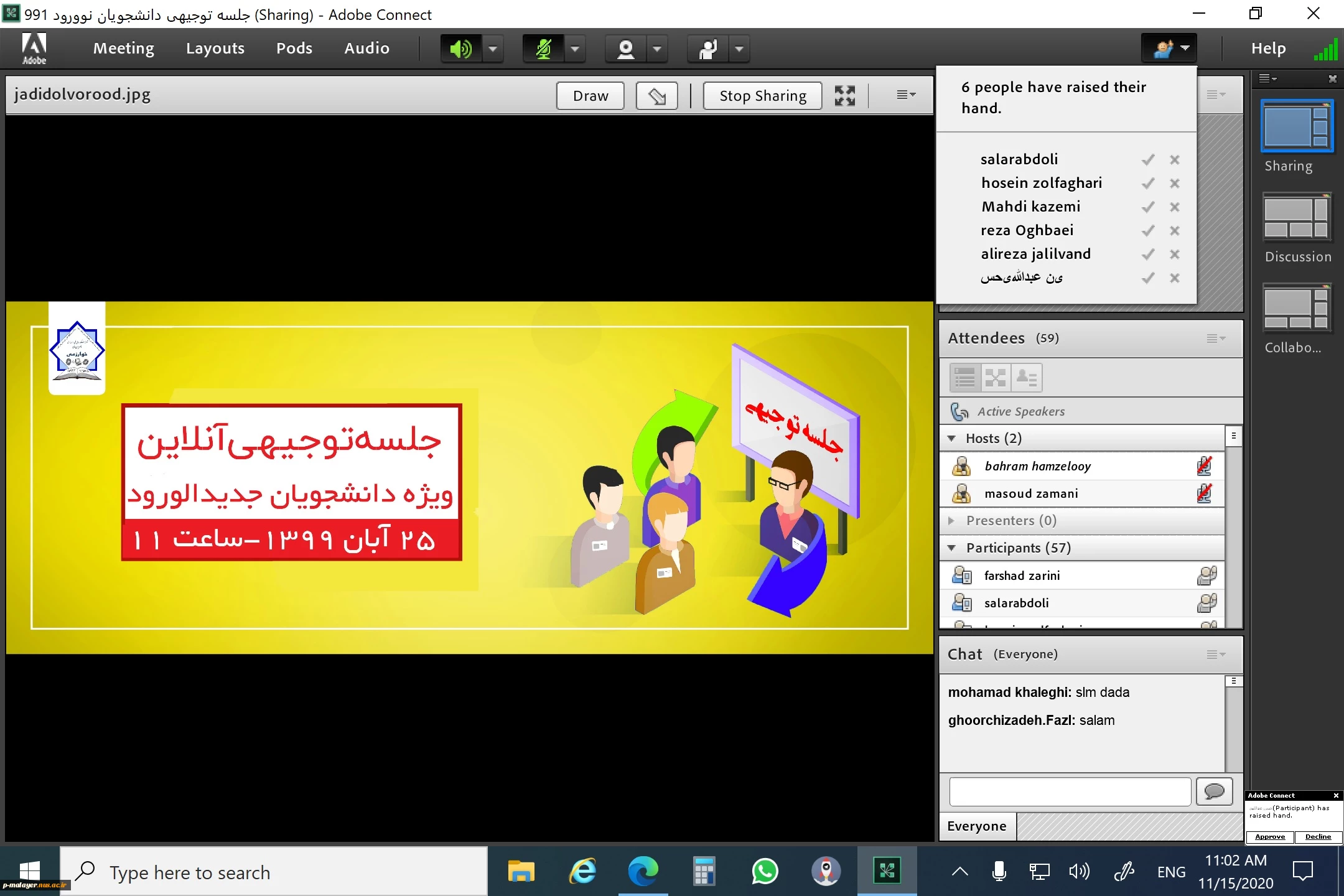Open the Meeting menu
This screenshot has height=896, width=1344.
(x=124, y=48)
